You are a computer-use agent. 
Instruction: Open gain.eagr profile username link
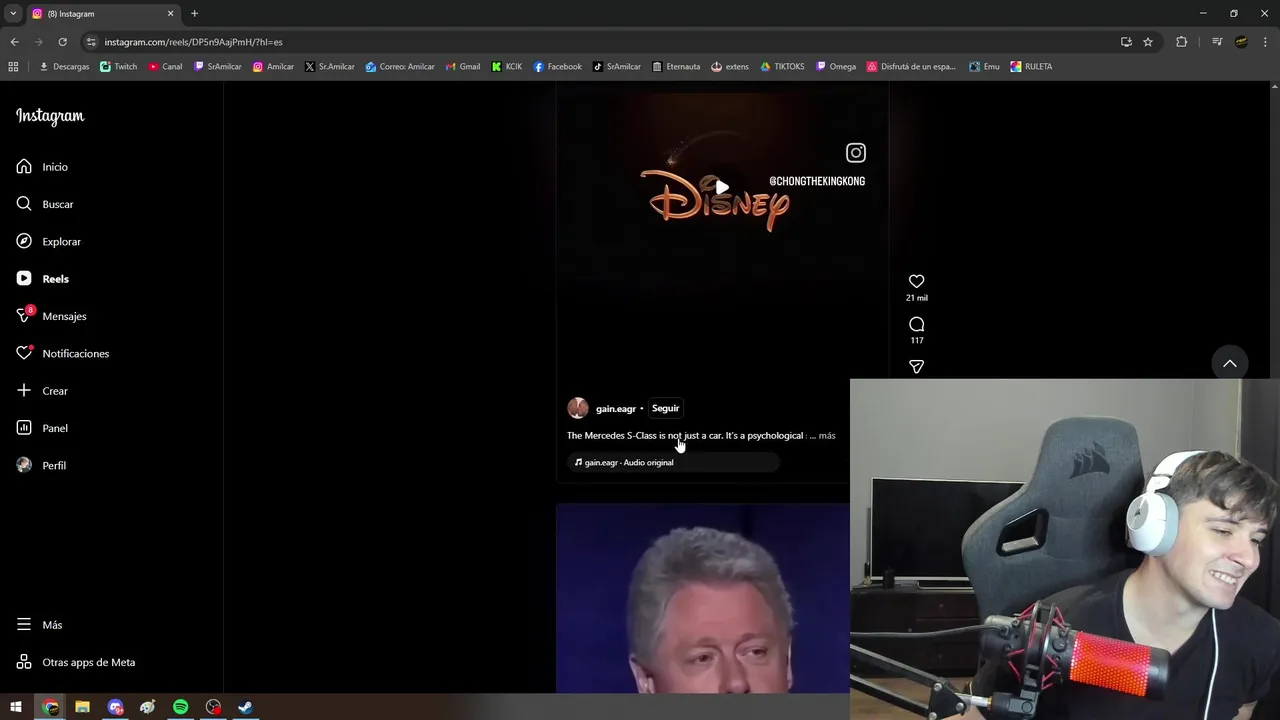[x=616, y=409]
